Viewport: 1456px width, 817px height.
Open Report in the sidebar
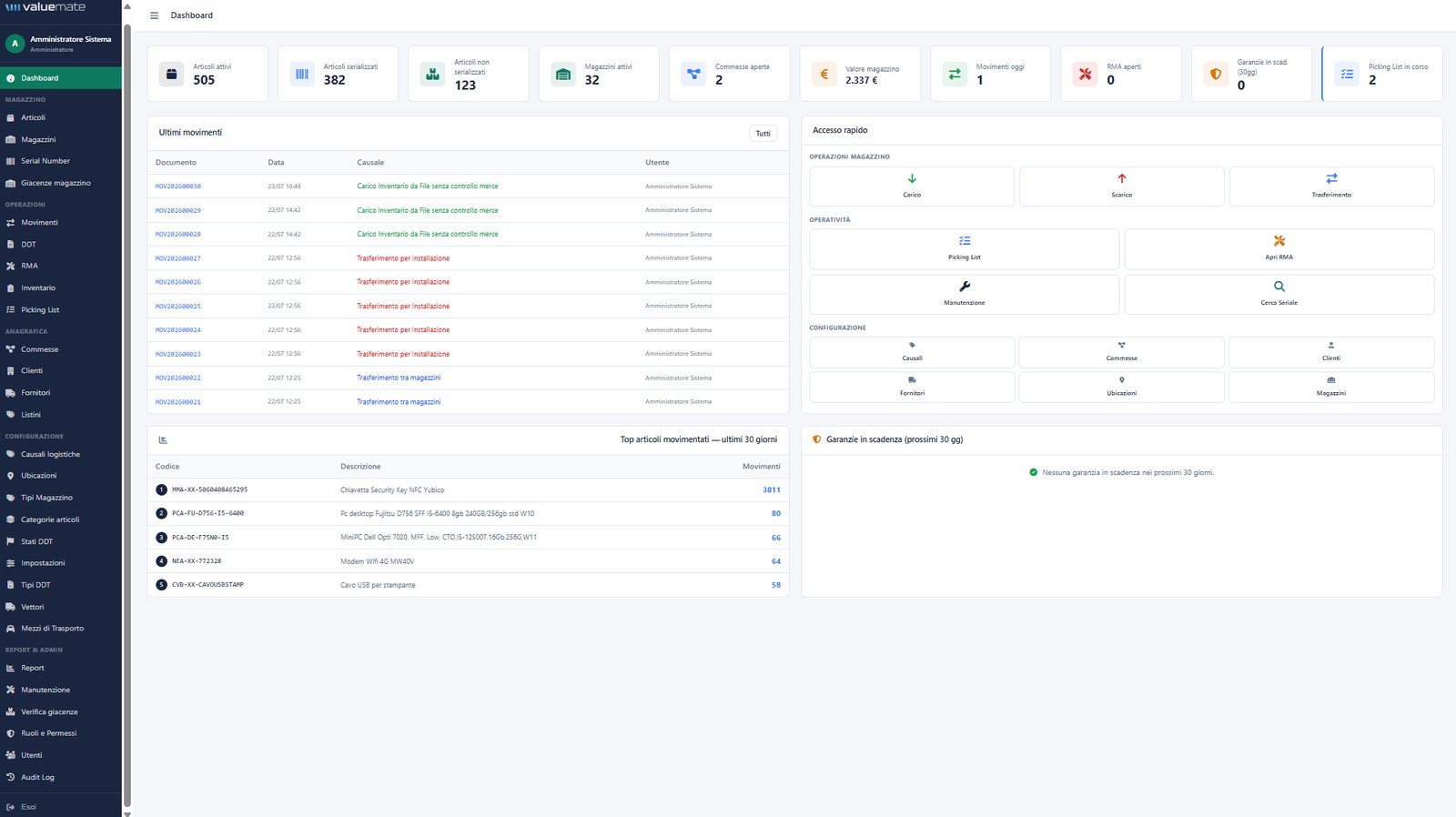60,668
